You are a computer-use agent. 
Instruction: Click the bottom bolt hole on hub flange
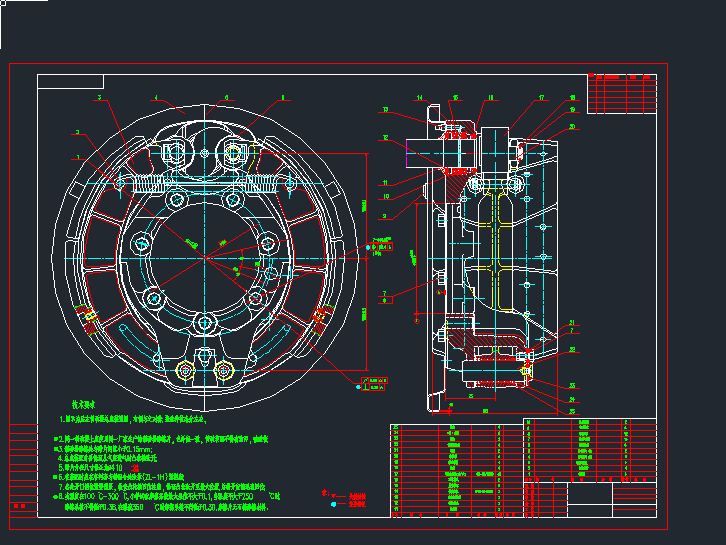point(205,321)
